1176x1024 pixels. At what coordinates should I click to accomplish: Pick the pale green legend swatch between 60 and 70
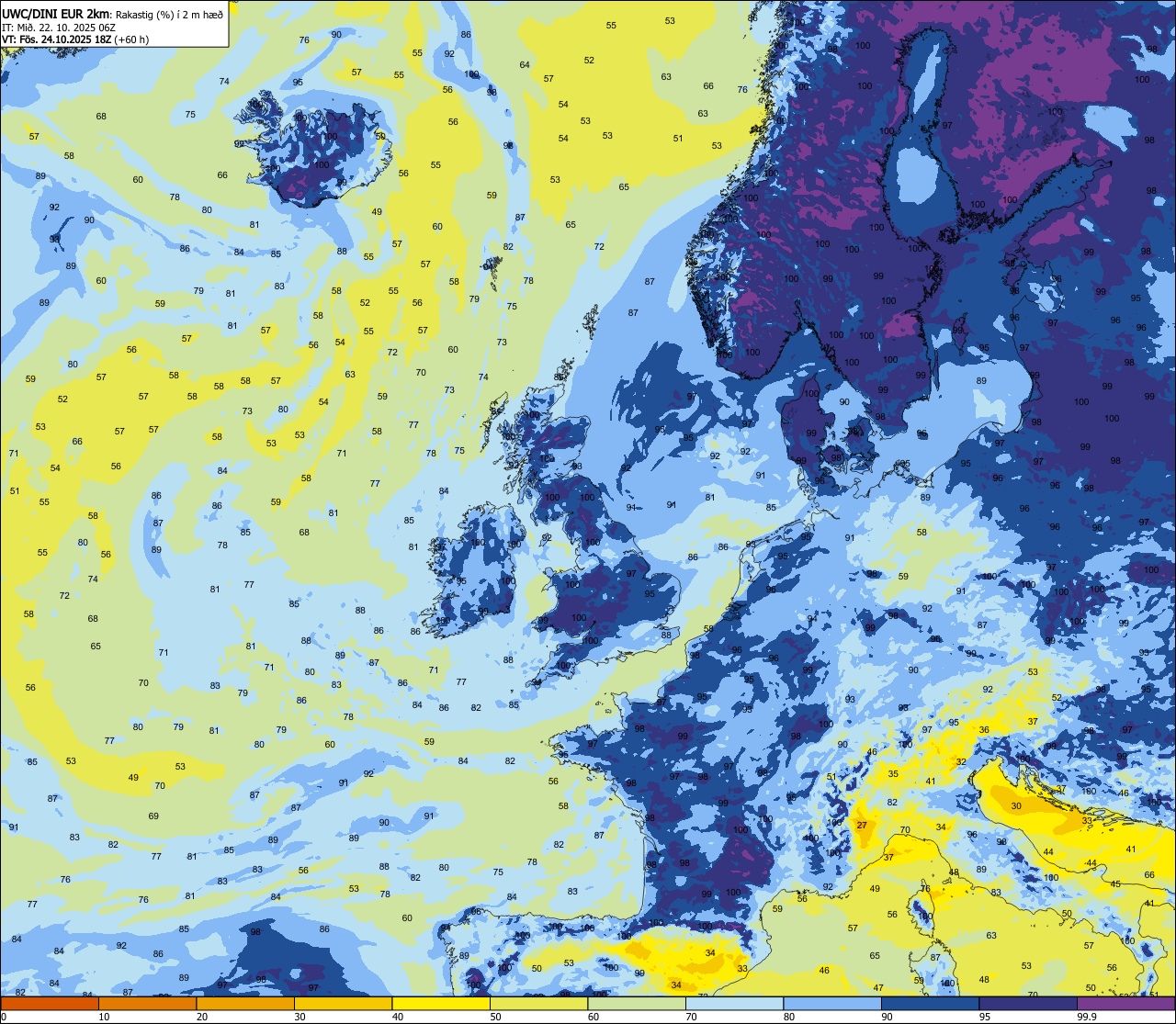(x=637, y=1003)
